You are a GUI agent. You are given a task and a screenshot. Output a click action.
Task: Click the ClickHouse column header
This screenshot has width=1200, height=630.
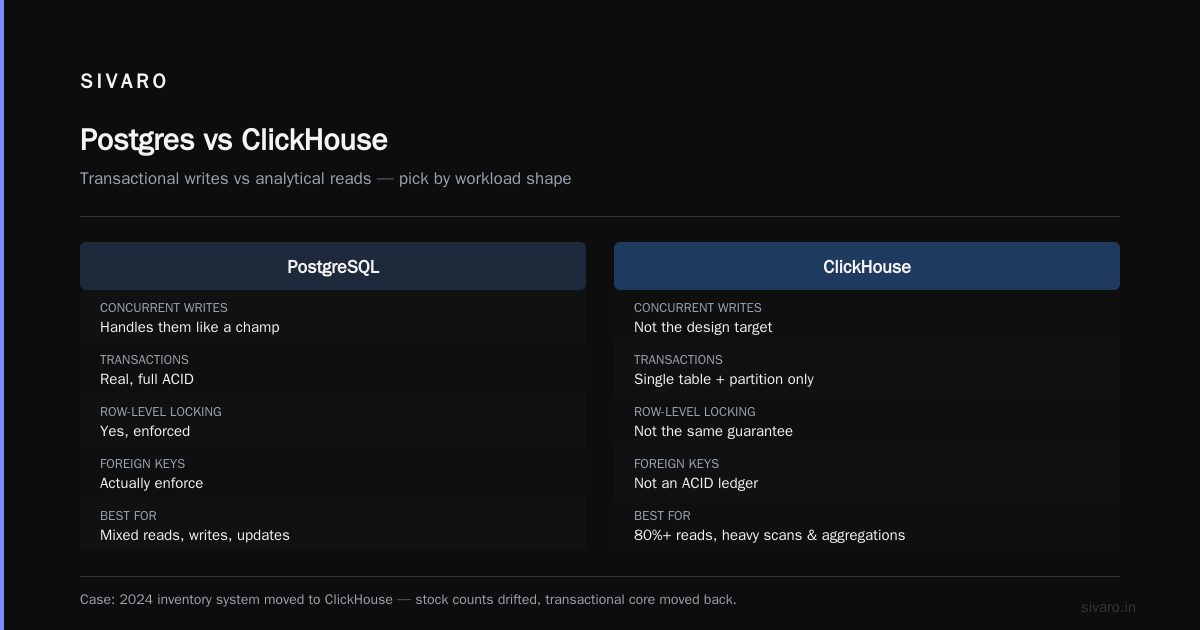pos(867,266)
